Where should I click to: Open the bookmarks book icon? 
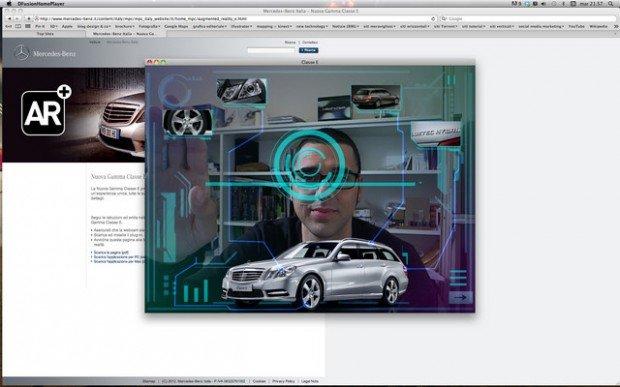pyautogui.click(x=18, y=26)
